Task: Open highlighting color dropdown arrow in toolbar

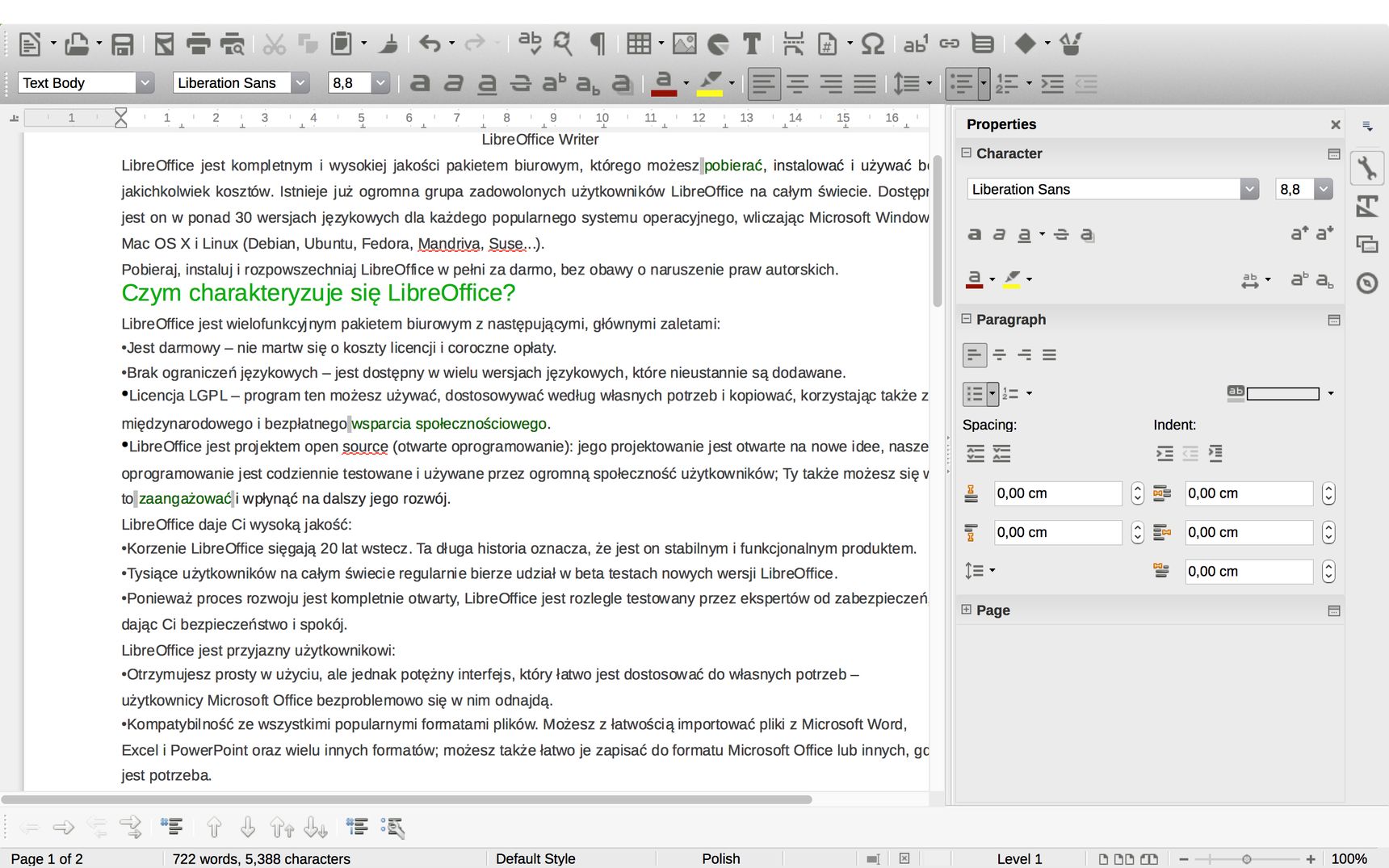Action: 732,83
